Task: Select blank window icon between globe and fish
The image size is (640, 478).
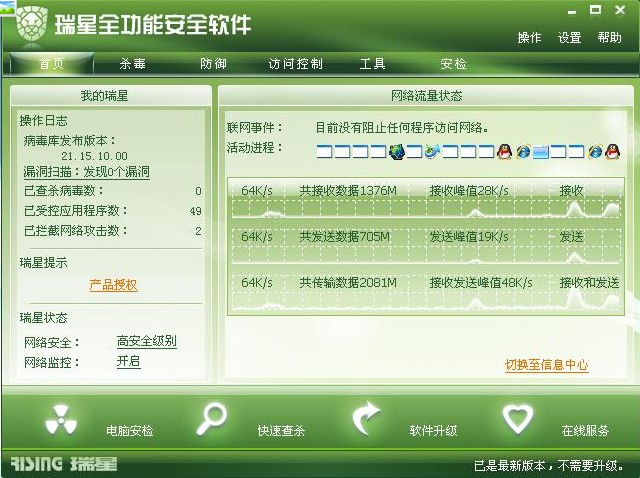Action: (414, 152)
